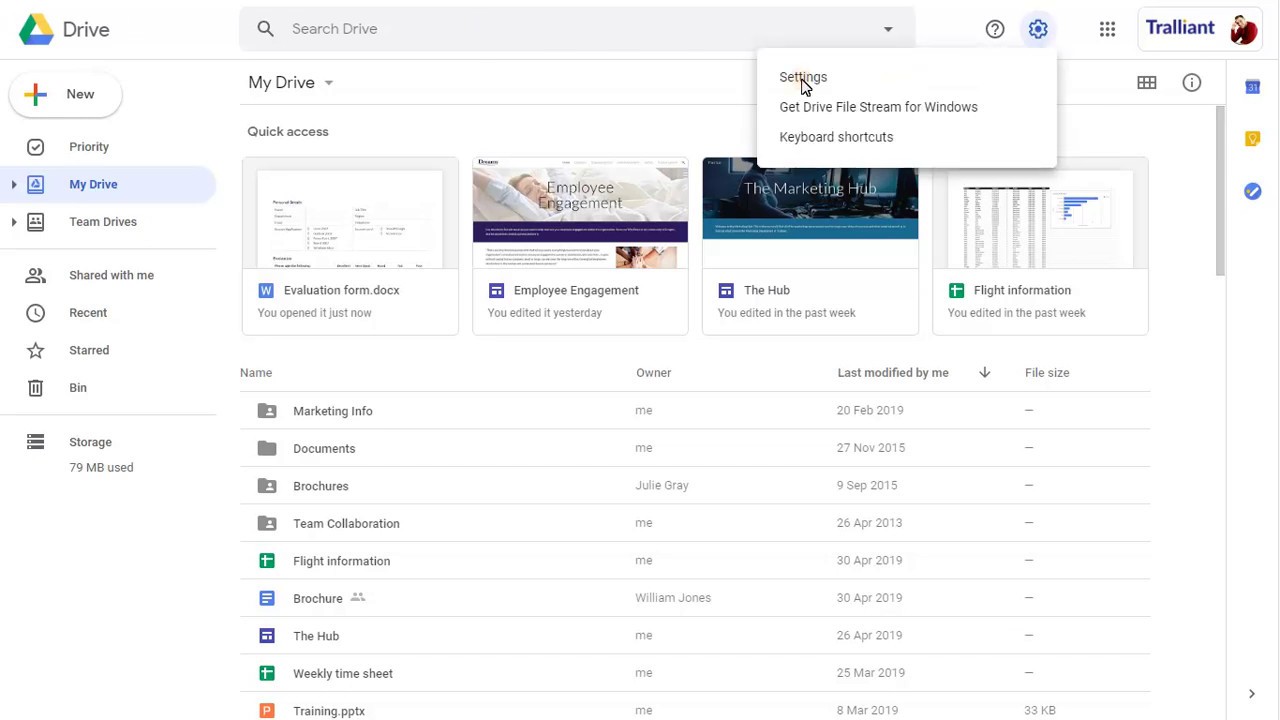Image resolution: width=1280 pixels, height=720 pixels.
Task: Choose Get Drive File Stream for Windows
Action: click(878, 107)
